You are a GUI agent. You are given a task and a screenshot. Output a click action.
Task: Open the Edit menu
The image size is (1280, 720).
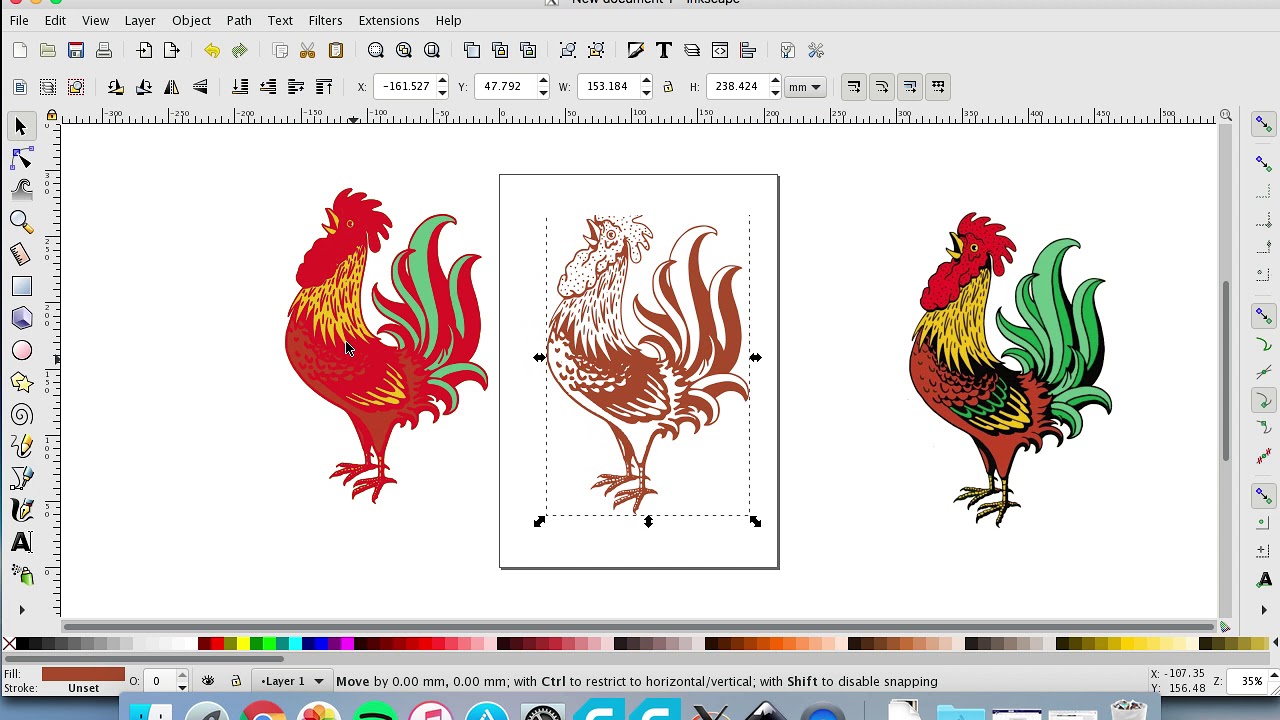(x=55, y=20)
